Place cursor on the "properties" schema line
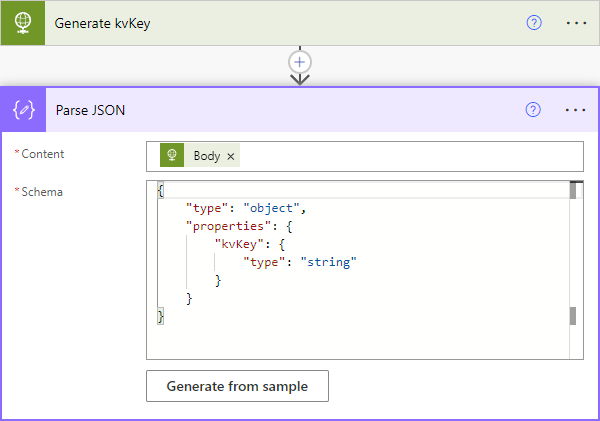The image size is (600, 421). 245,226
